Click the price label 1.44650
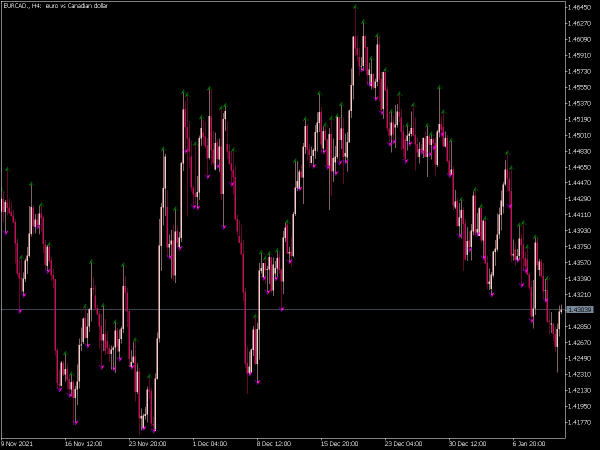The height and width of the screenshot is (450, 600). (580, 167)
